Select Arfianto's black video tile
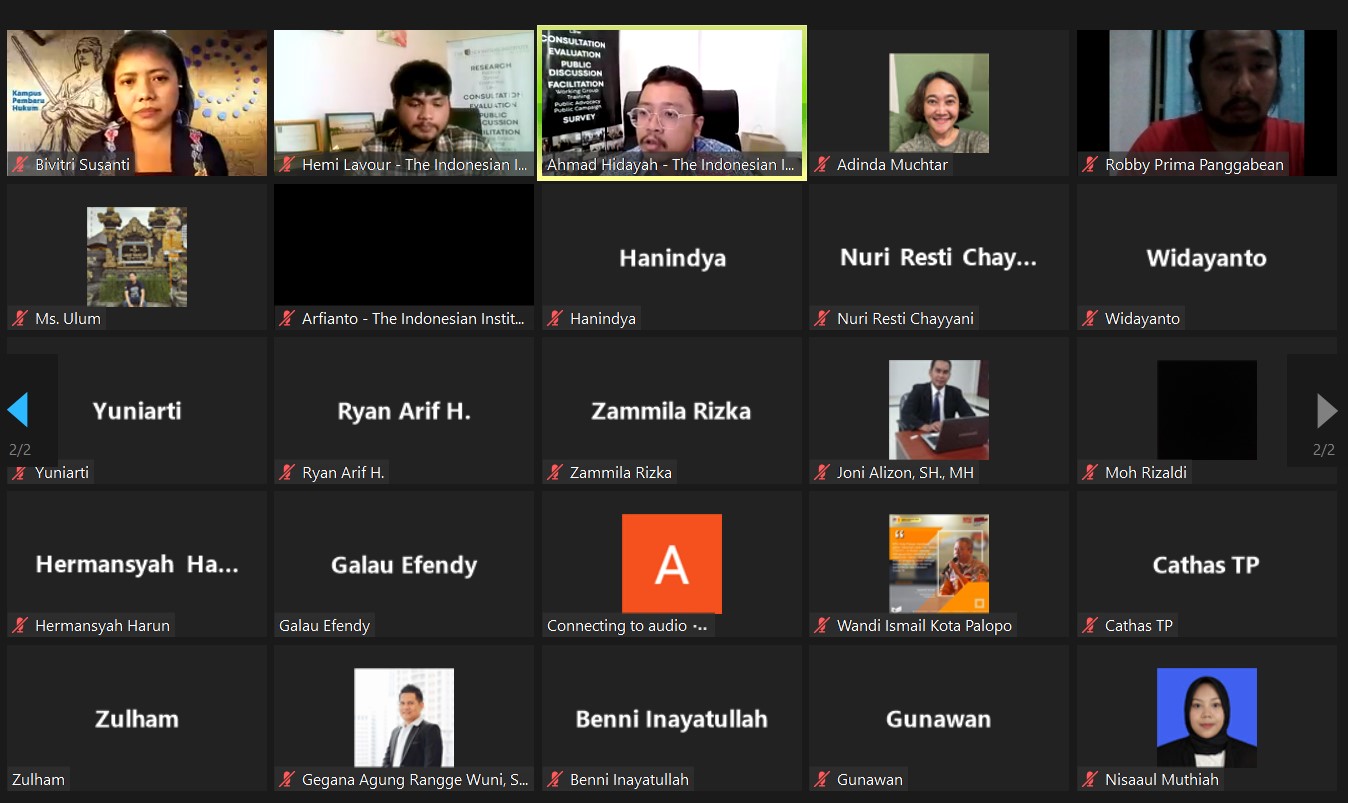The width and height of the screenshot is (1348, 803). (404, 245)
